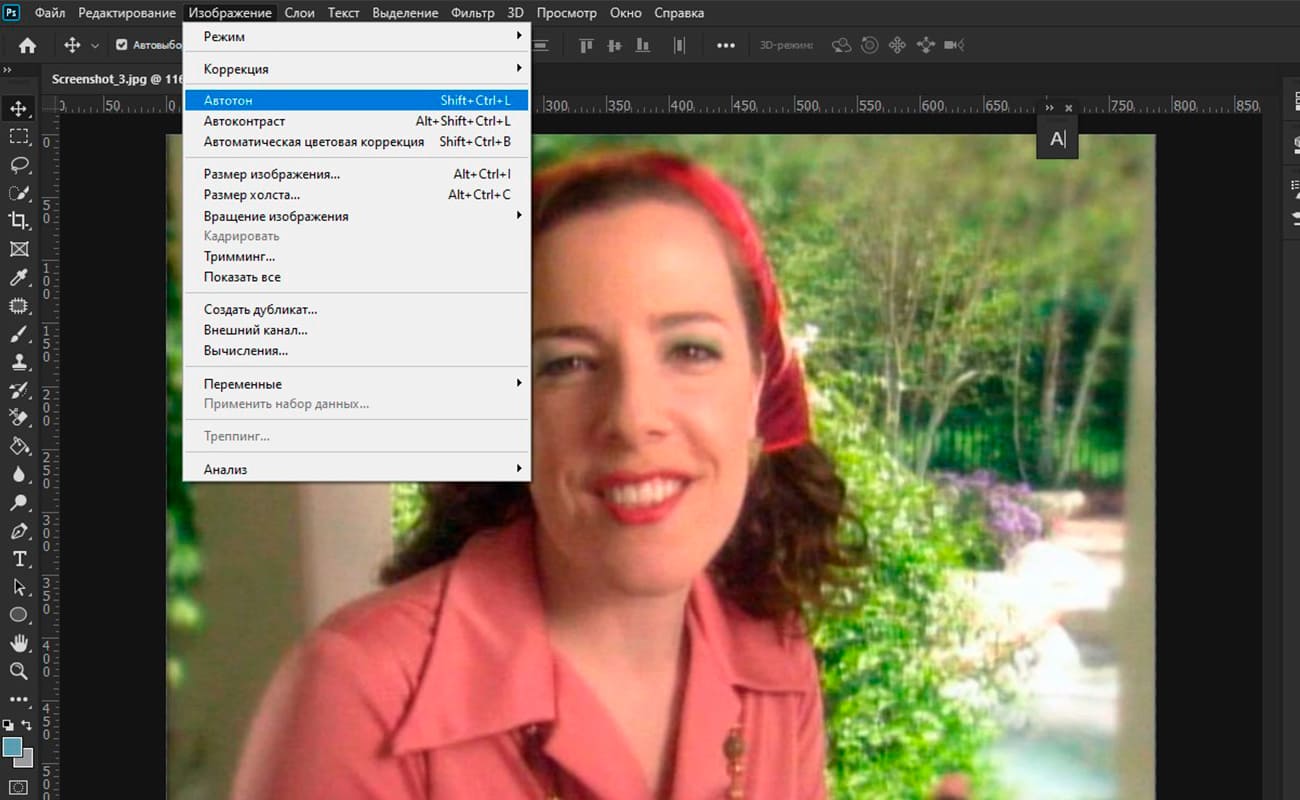Viewport: 1300px width, 800px height.
Task: Select the Crop tool
Action: 19,220
